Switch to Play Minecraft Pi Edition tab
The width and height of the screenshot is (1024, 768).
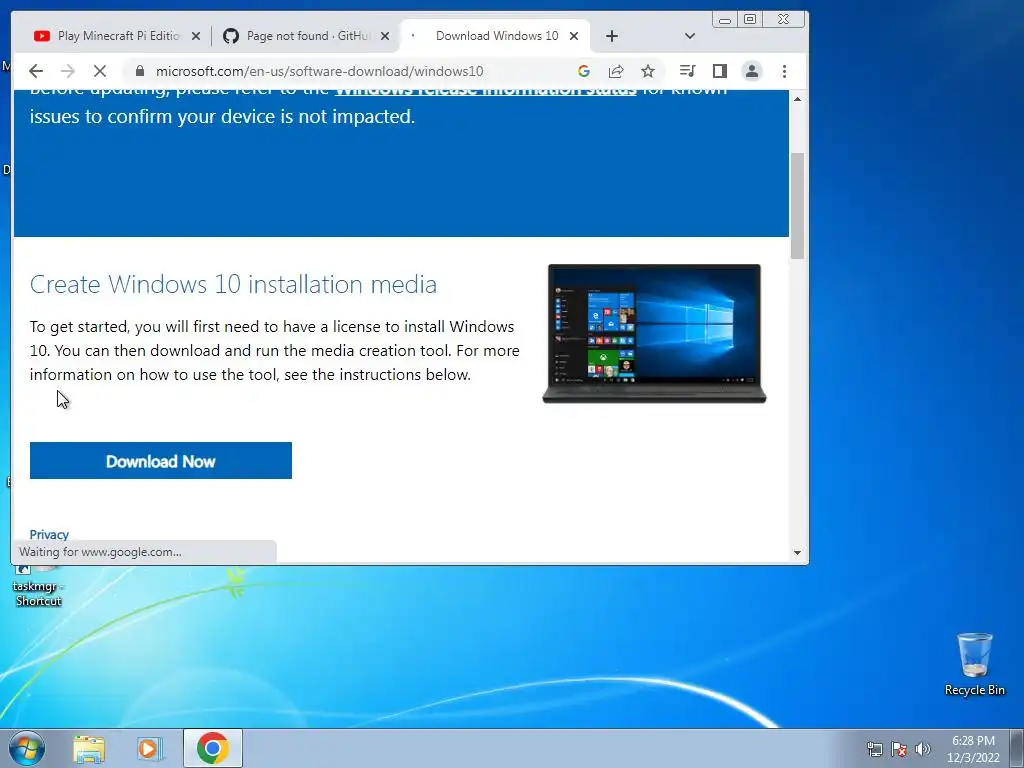pyautogui.click(x=118, y=36)
